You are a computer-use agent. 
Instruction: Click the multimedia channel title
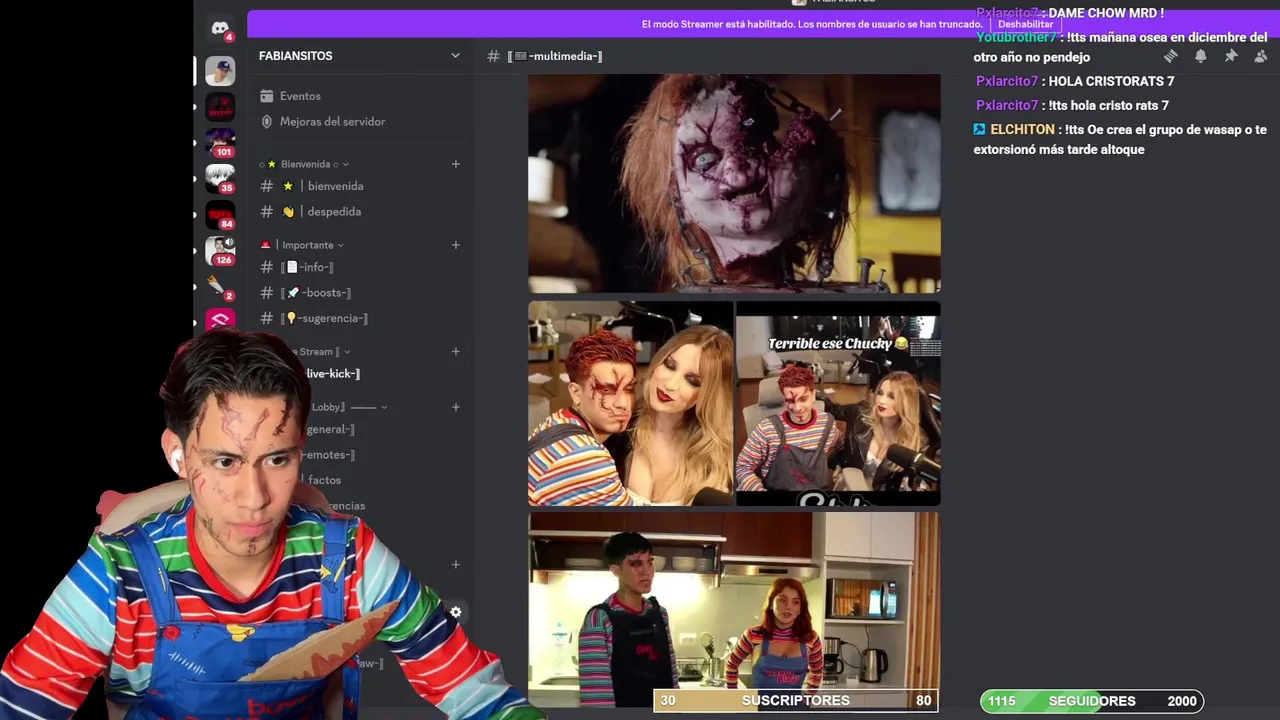point(555,56)
